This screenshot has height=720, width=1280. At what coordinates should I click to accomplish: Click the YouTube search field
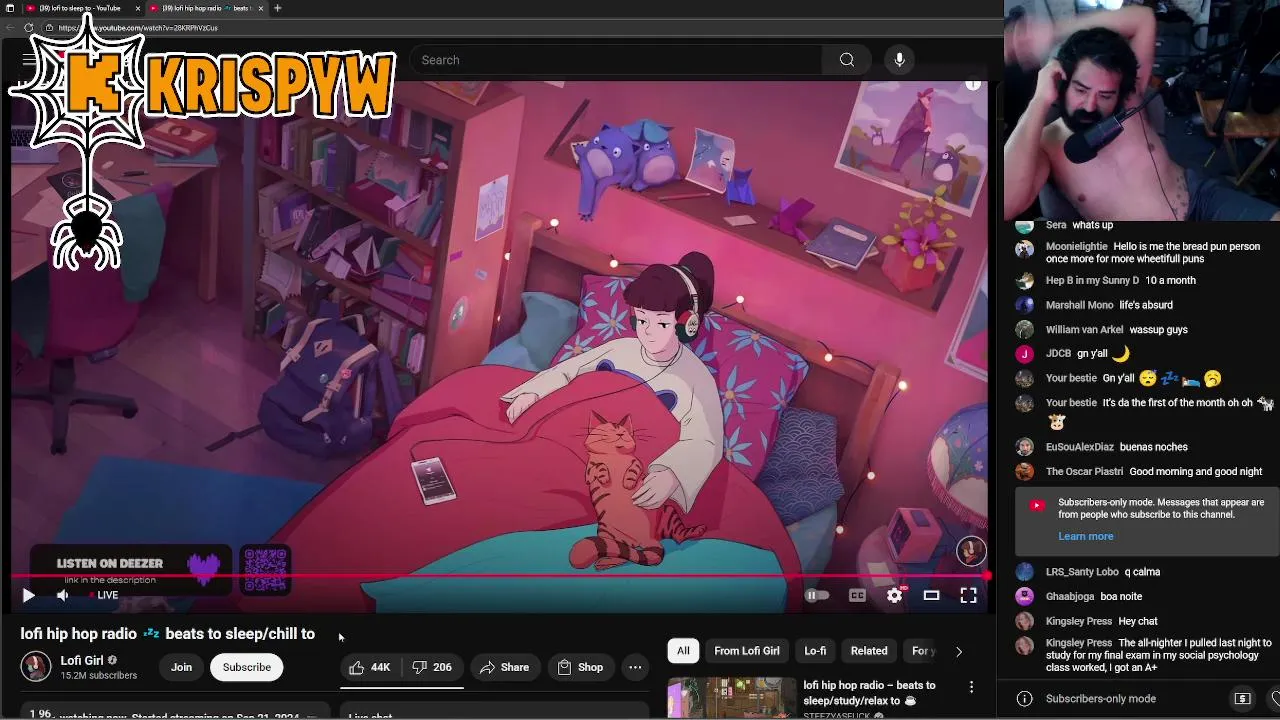click(615, 60)
